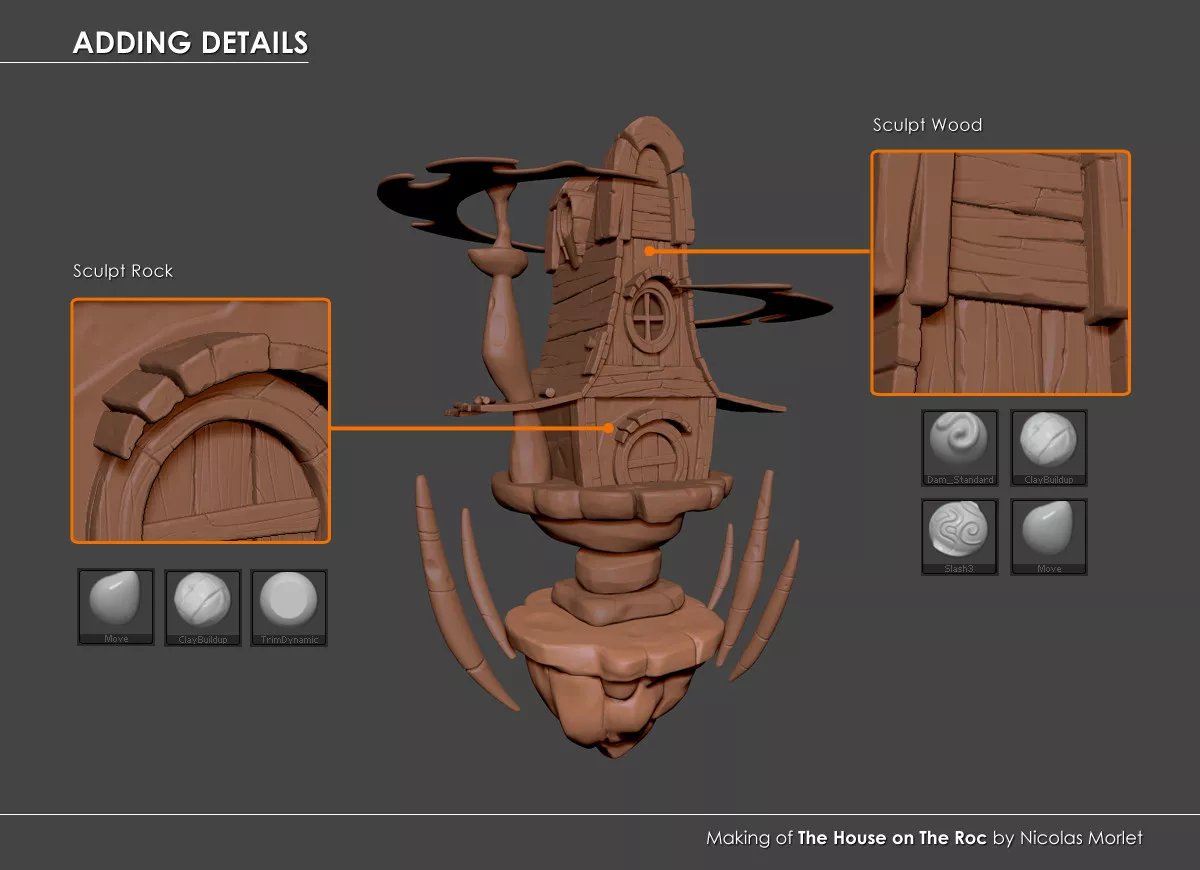
Task: Click the Sculpt Wood label text
Action: [x=927, y=125]
